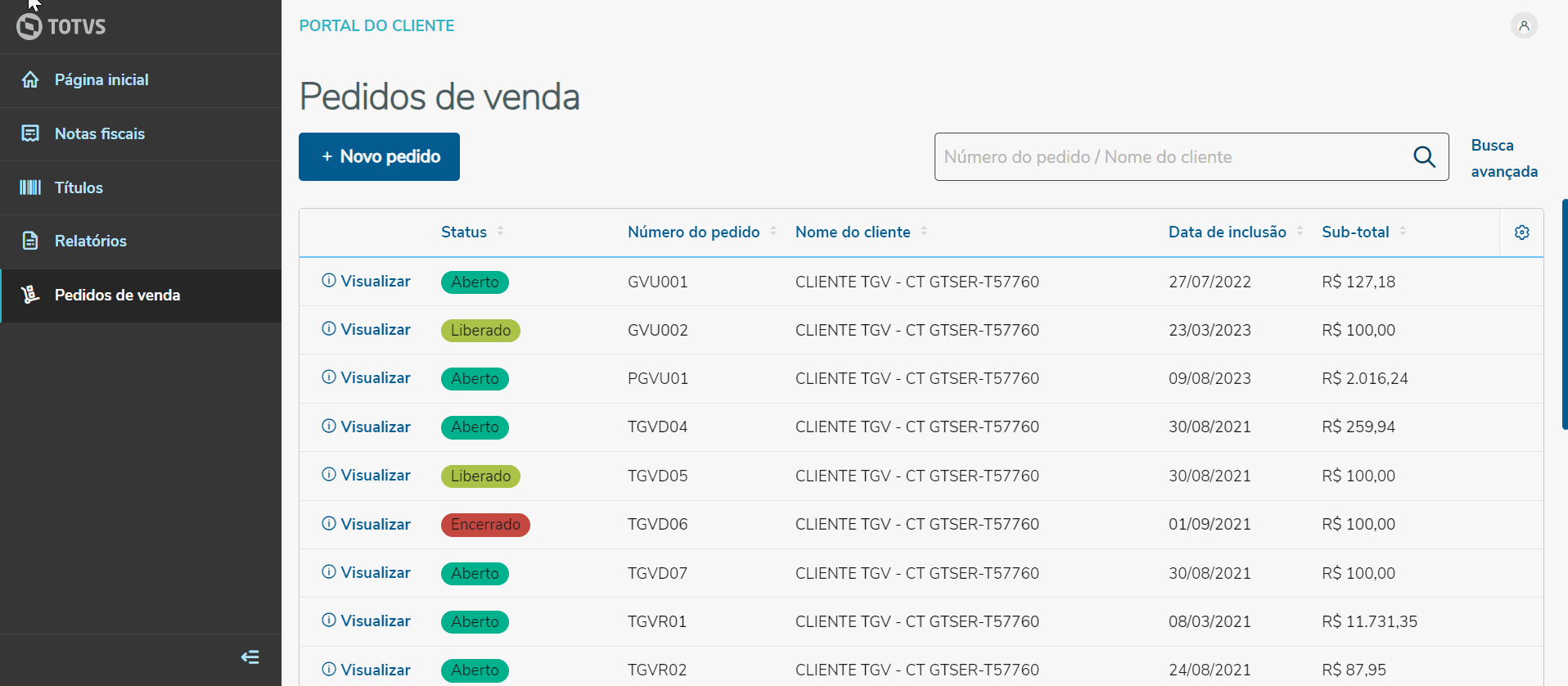
Task: Click the Aberto status badge for GVU001
Action: [x=475, y=282]
